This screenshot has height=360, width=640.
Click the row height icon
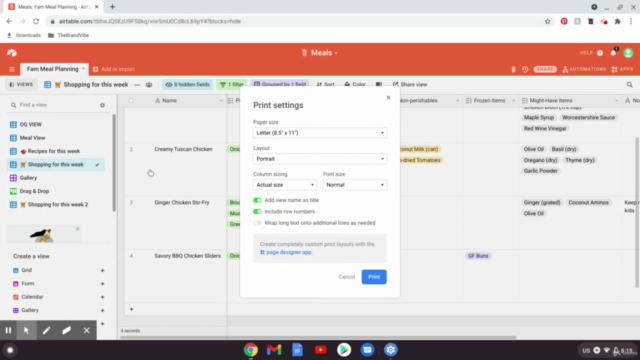pyautogui.click(x=379, y=84)
